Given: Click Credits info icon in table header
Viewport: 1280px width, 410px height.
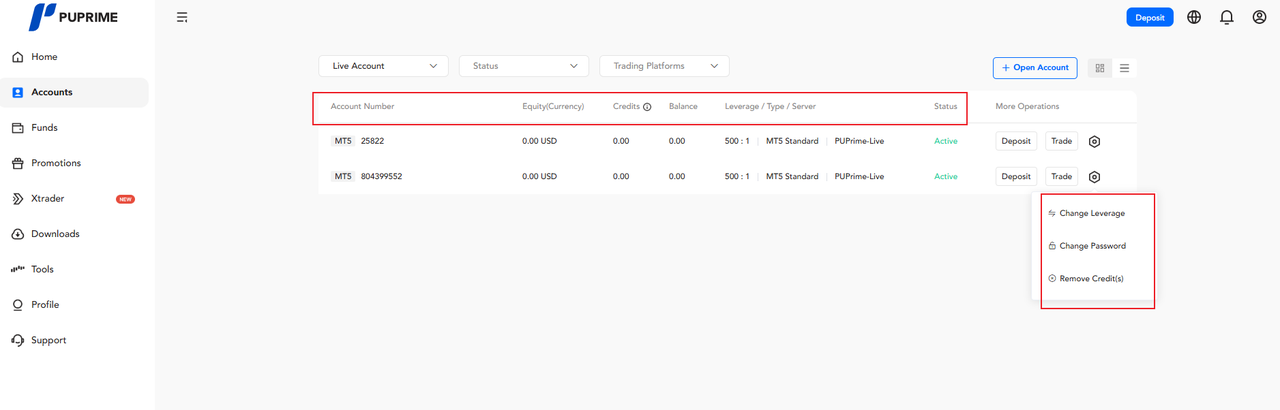Looking at the screenshot, I should pyautogui.click(x=647, y=106).
